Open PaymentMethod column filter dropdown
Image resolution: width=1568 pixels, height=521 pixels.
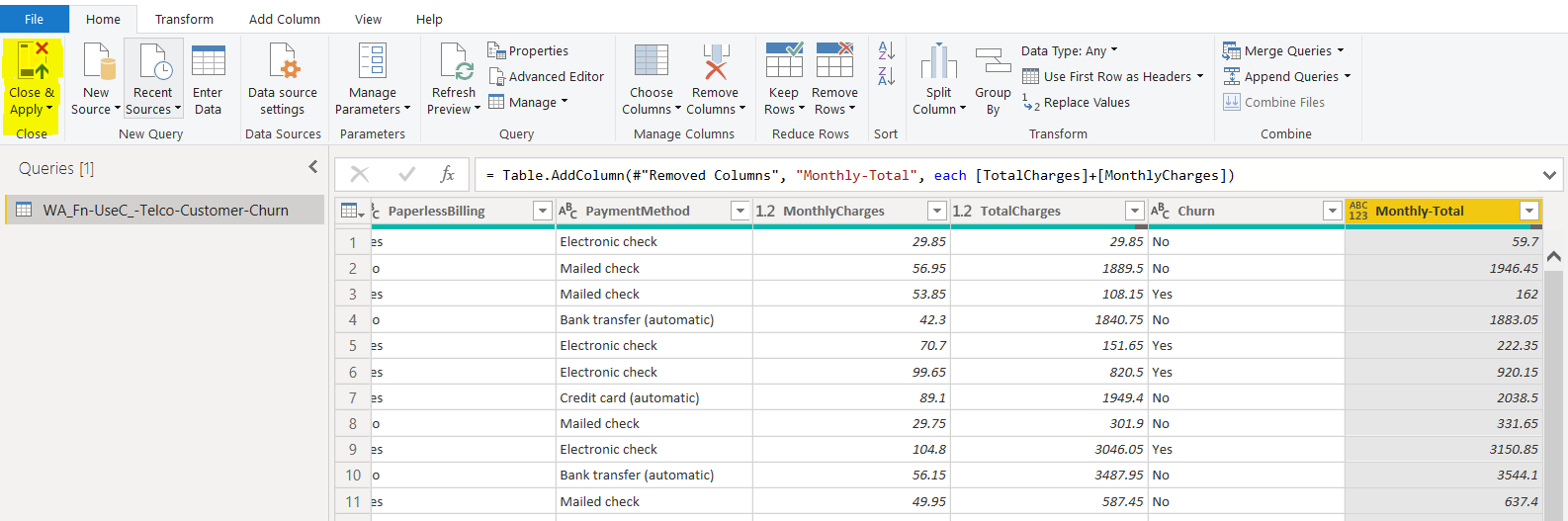(x=740, y=211)
